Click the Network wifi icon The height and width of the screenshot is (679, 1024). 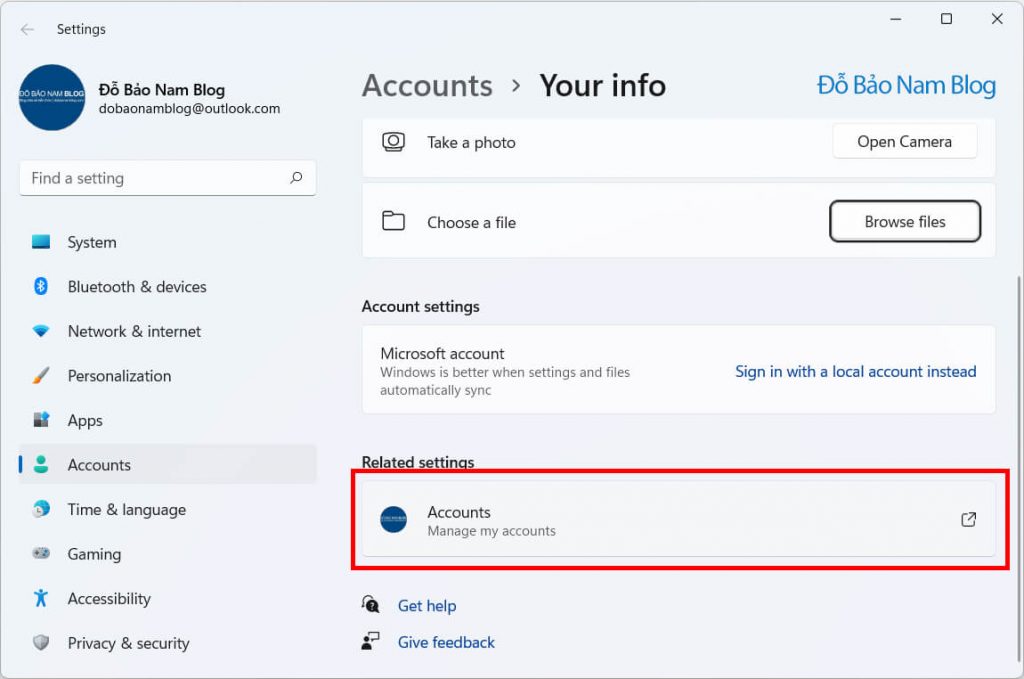tap(41, 331)
